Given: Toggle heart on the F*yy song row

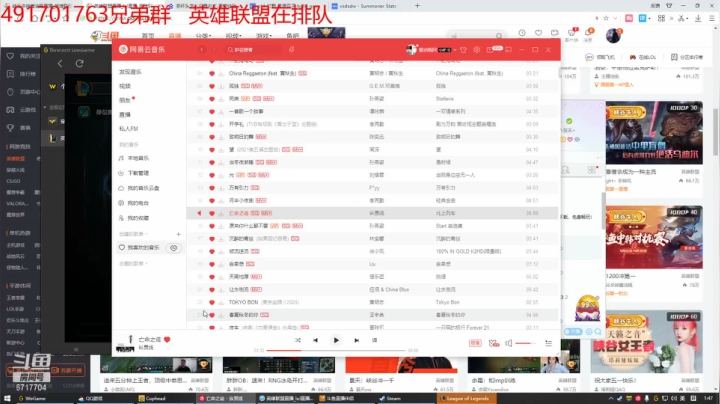Looking at the screenshot, I should click(212, 188).
